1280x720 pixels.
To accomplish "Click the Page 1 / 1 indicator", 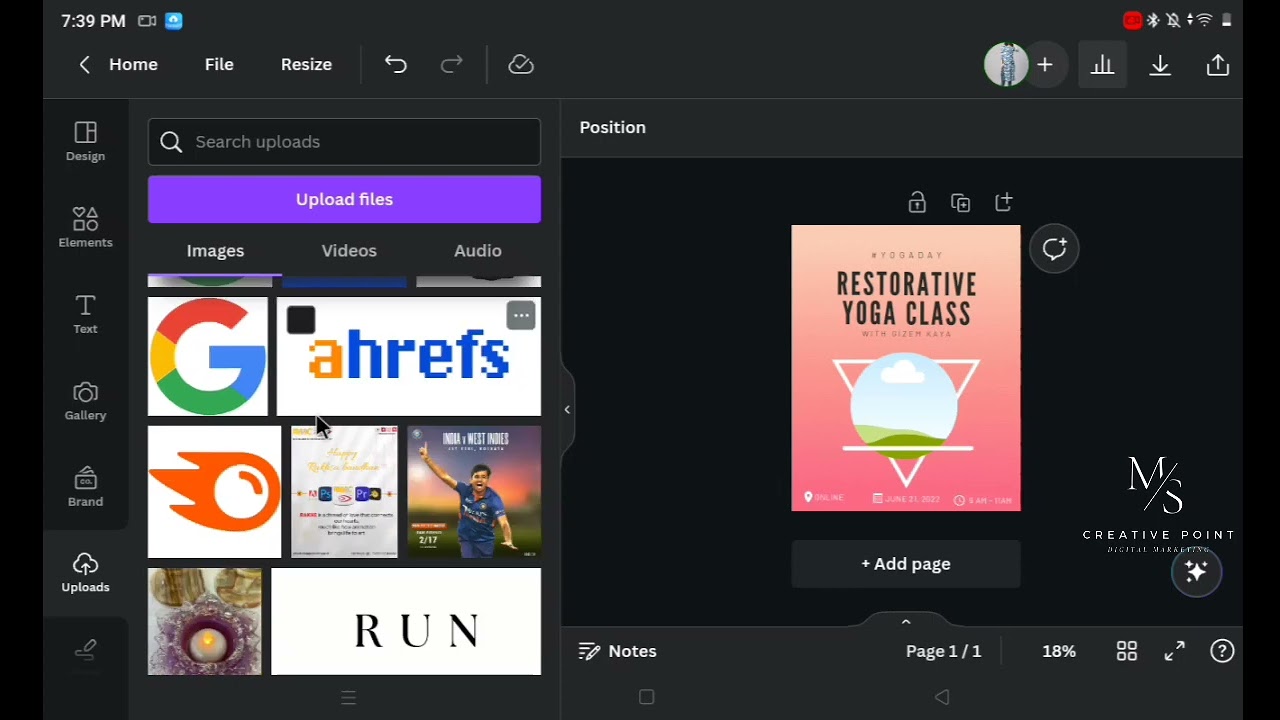I will pyautogui.click(x=944, y=651).
